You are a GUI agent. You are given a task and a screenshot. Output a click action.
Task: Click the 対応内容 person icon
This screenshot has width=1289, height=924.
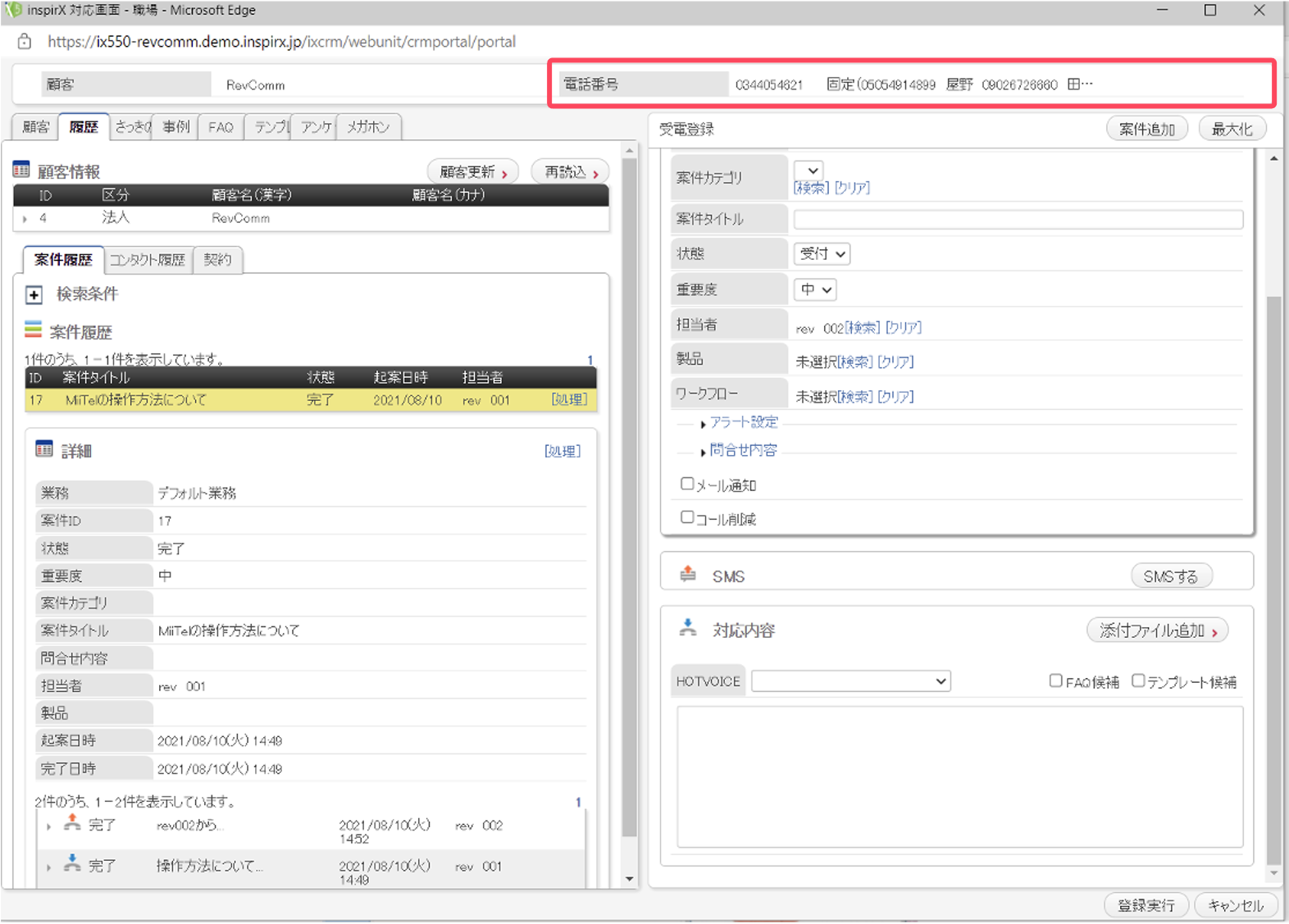pos(688,628)
